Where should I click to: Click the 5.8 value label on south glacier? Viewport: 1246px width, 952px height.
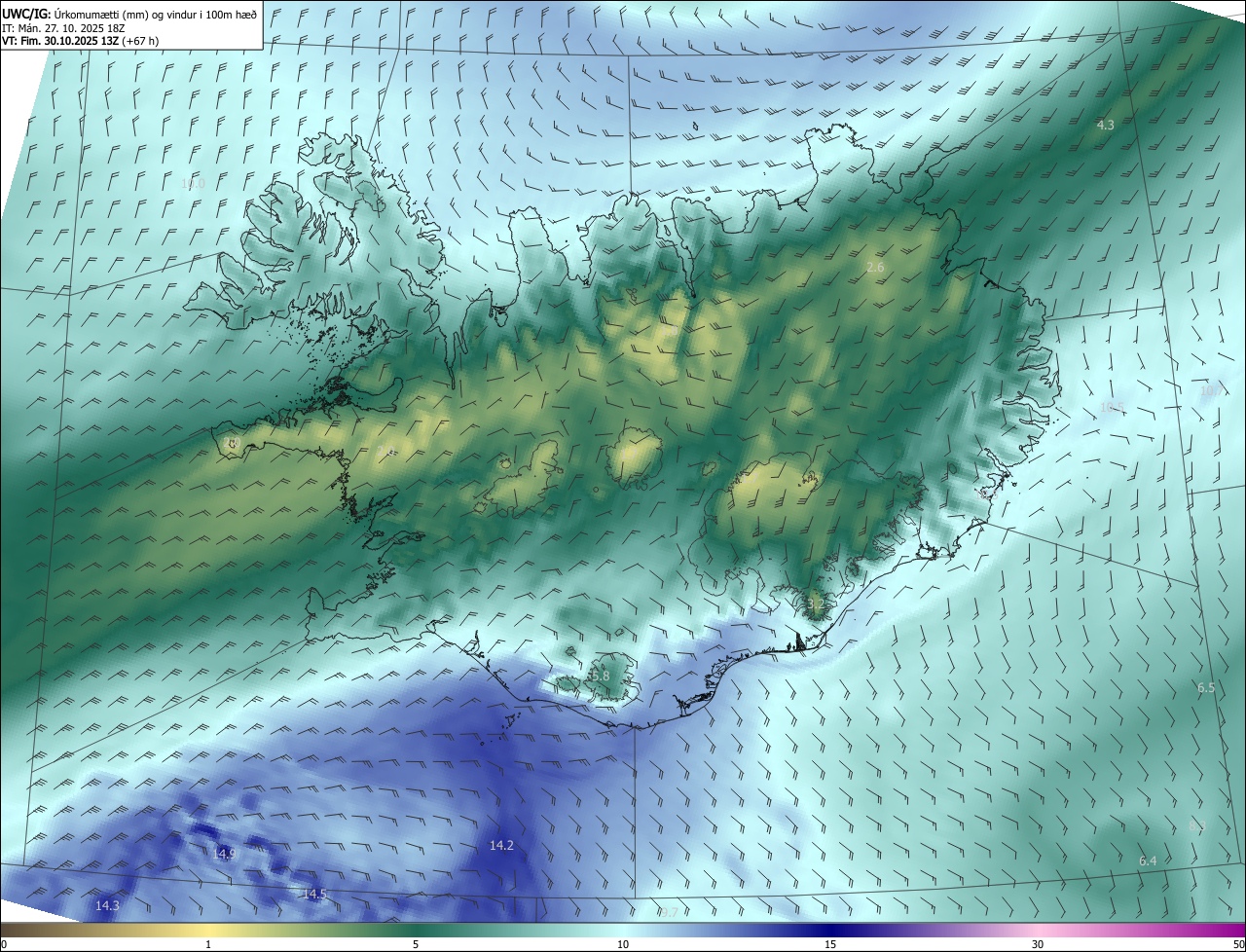click(x=599, y=676)
